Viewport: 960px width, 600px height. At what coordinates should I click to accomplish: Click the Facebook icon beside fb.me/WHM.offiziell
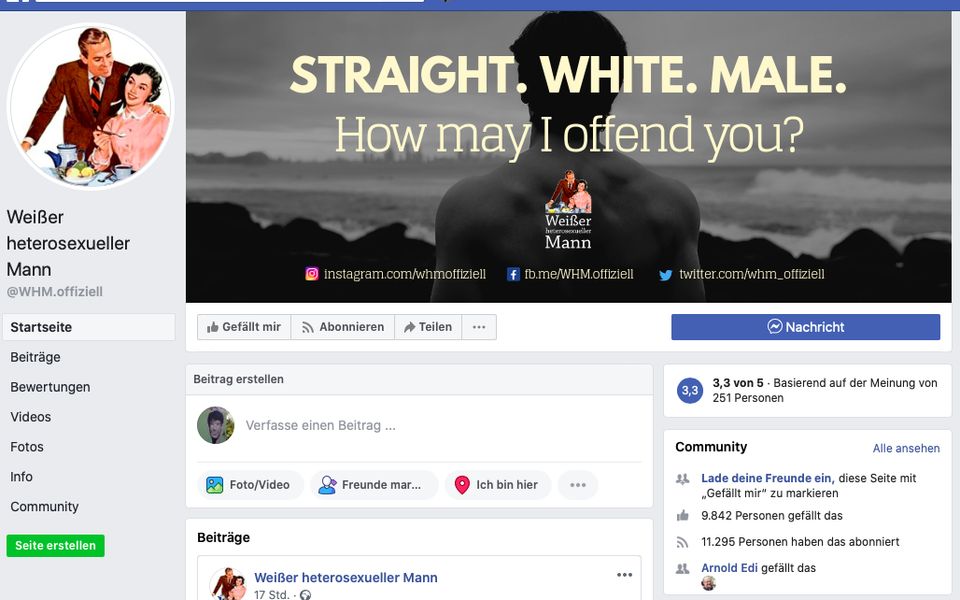[513, 274]
